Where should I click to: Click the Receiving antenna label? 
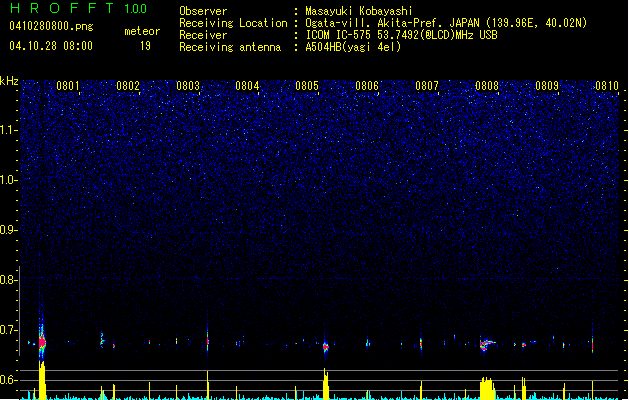(230, 47)
